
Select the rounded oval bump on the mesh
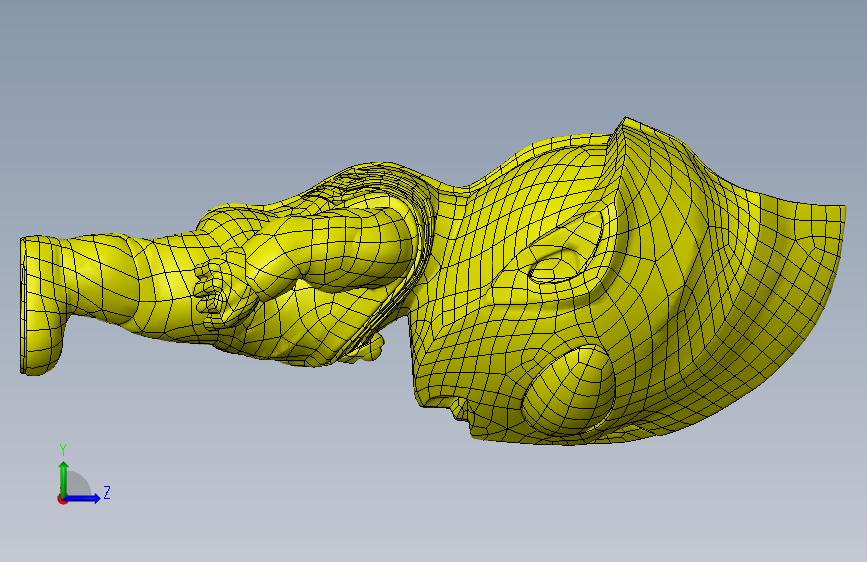point(568,390)
